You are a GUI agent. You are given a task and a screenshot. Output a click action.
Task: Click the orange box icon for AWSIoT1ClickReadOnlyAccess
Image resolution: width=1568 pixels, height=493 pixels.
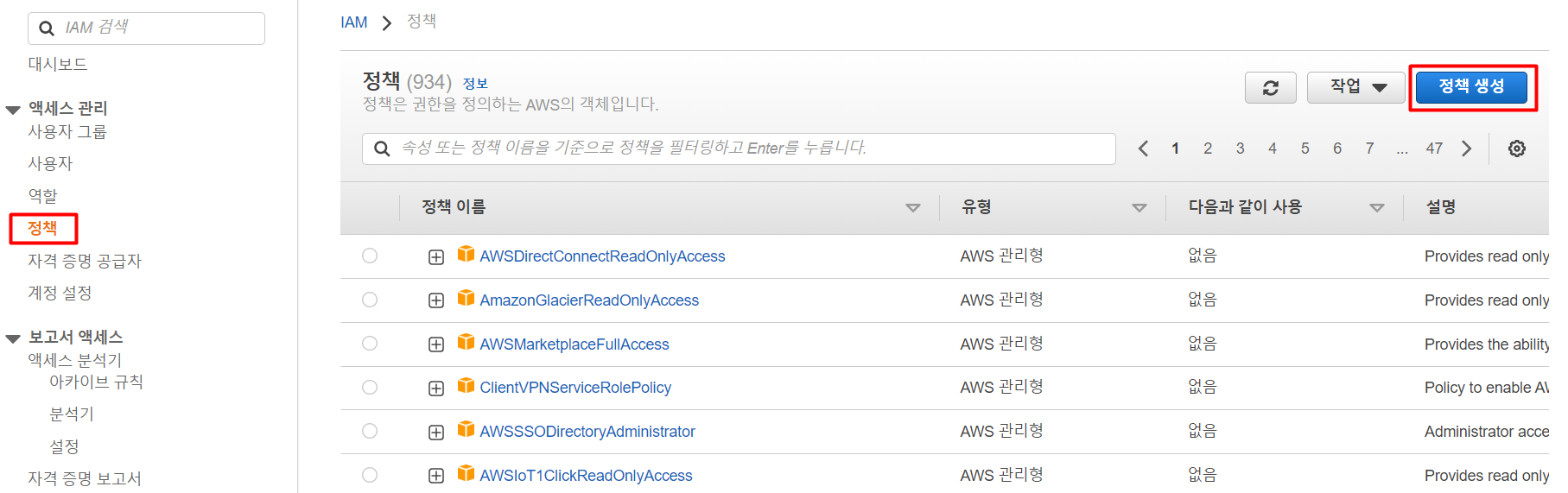[466, 473]
